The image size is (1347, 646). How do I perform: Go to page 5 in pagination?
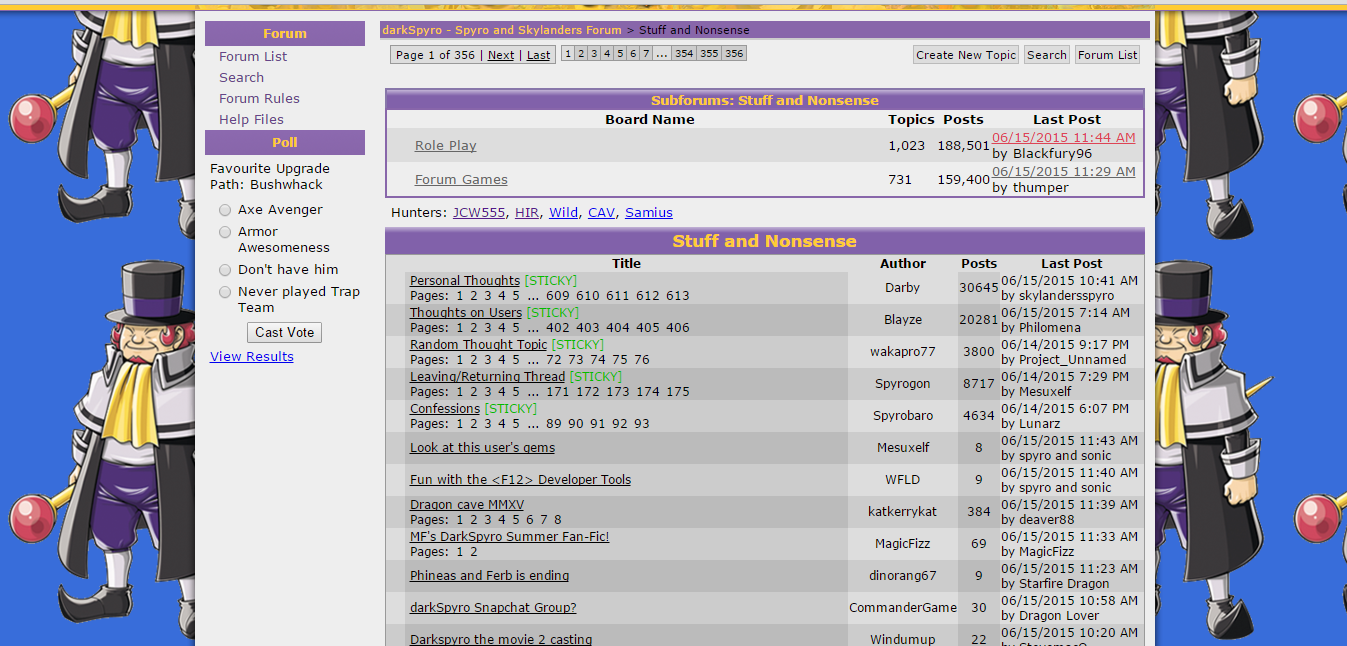coord(620,54)
